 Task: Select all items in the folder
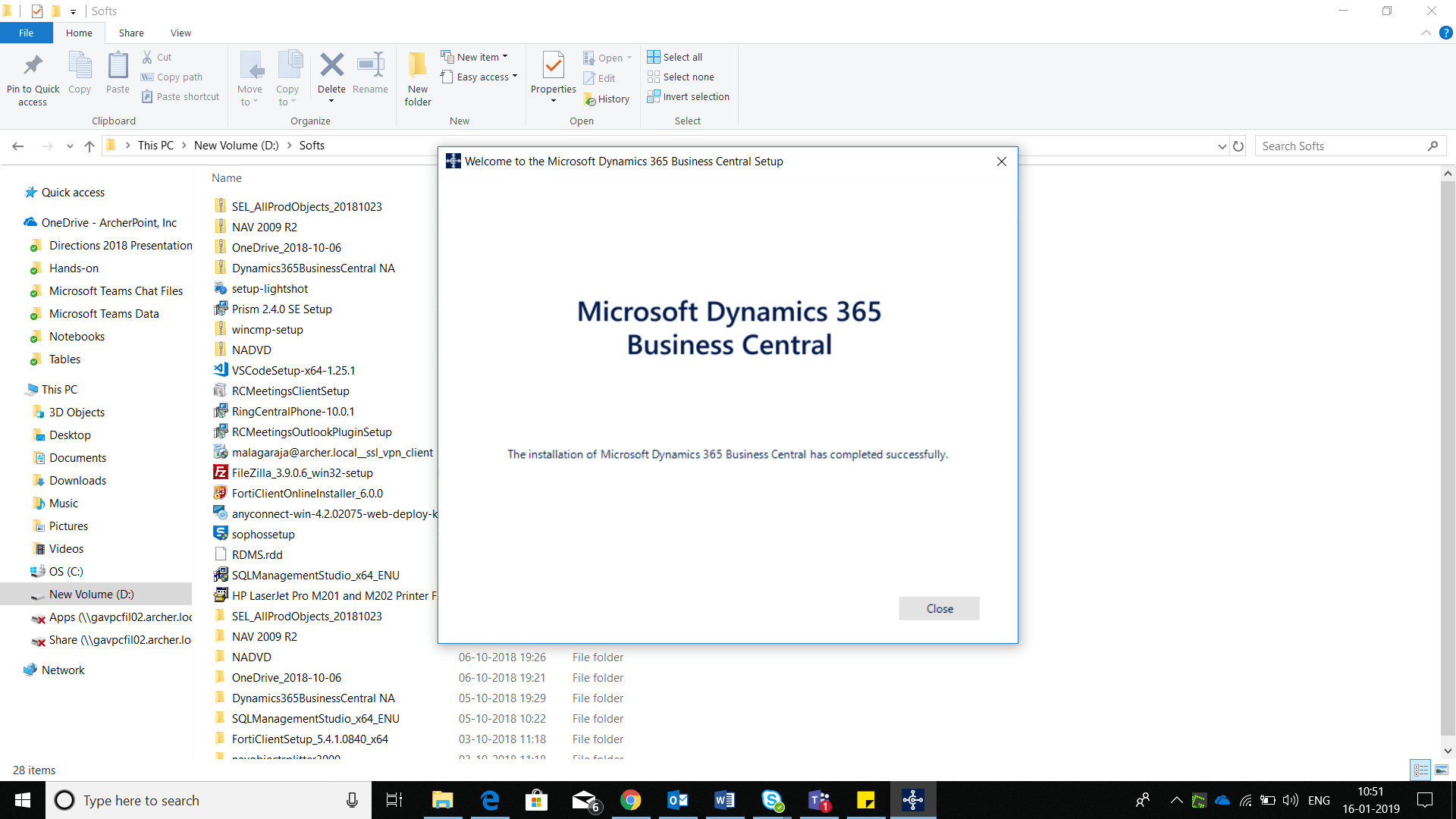(x=675, y=56)
